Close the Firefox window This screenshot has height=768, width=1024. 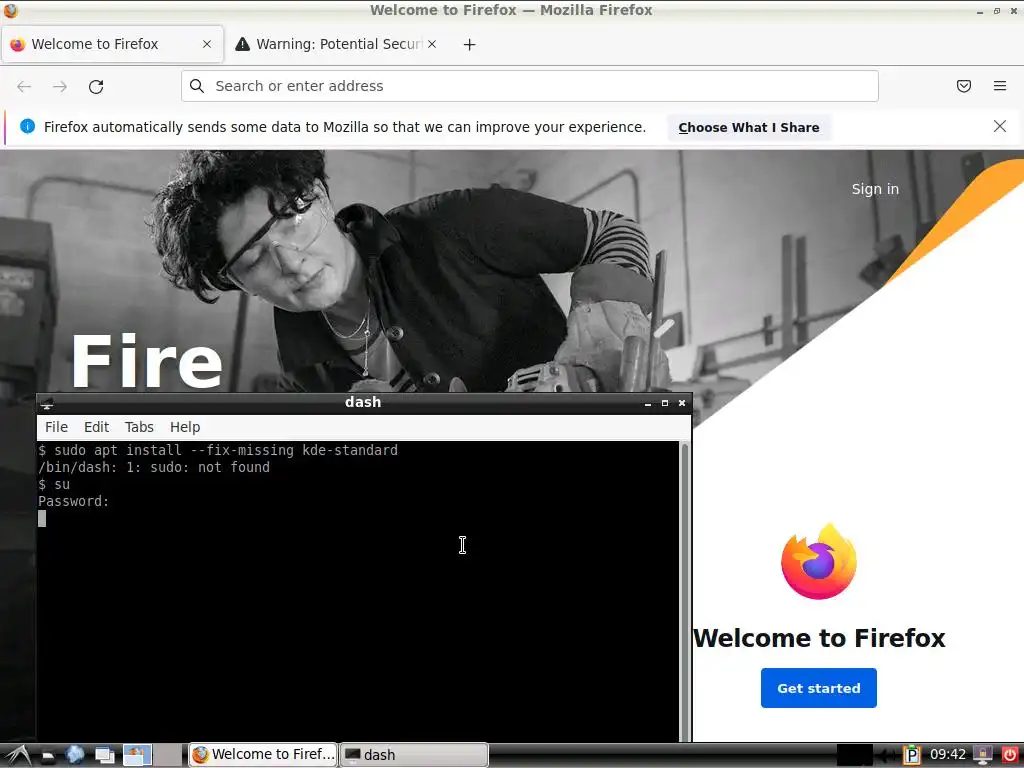pyautogui.click(x=1014, y=11)
